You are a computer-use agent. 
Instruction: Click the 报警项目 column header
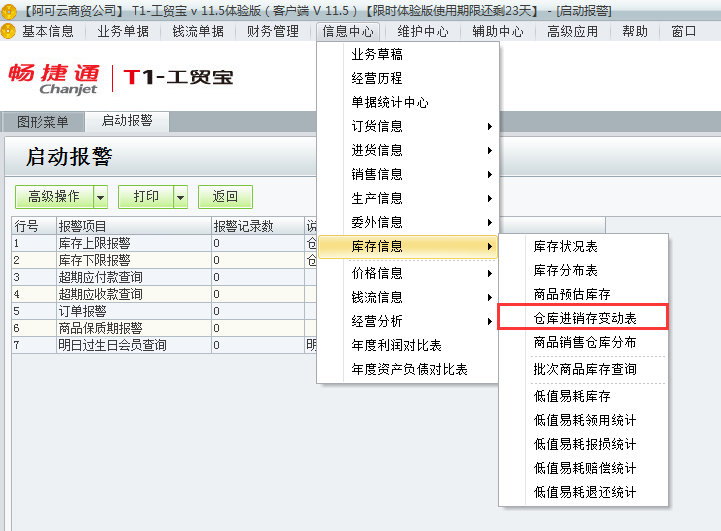click(134, 226)
